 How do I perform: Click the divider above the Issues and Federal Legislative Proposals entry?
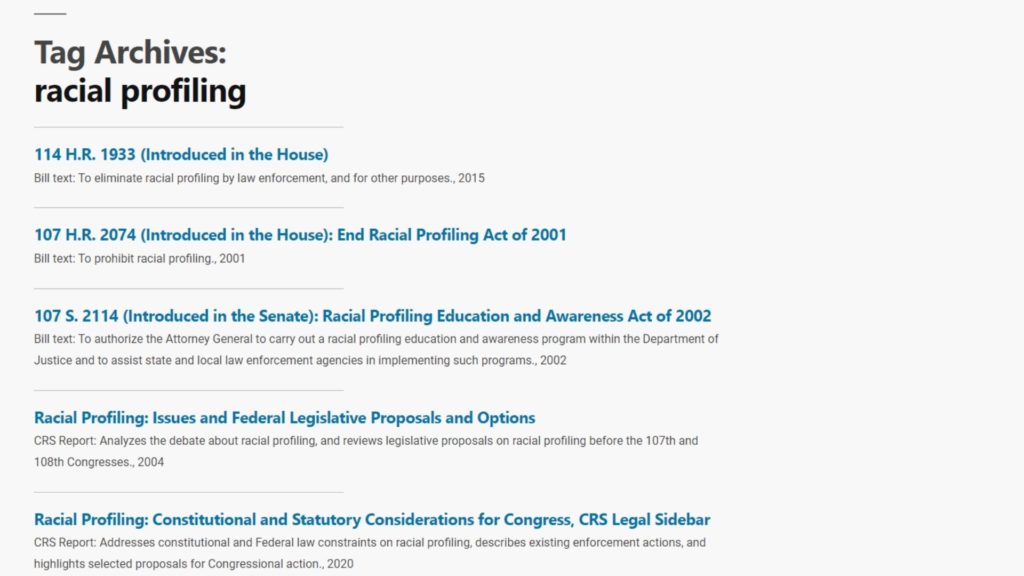tap(189, 391)
